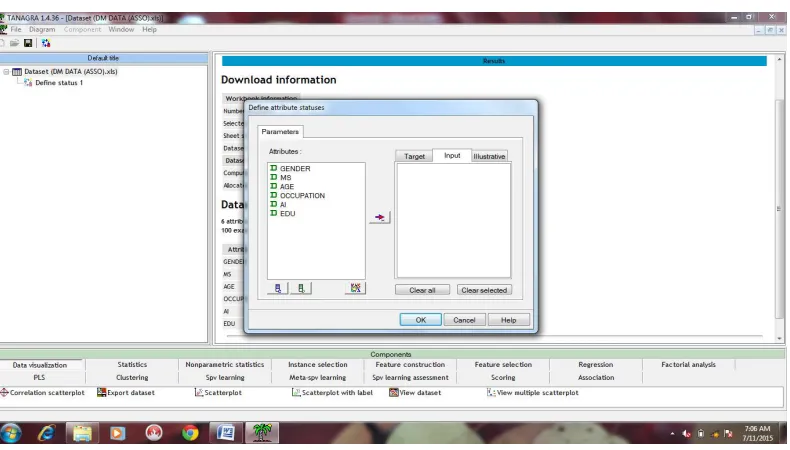The width and height of the screenshot is (790, 450).
Task: Open the Association component tab
Action: coord(596,377)
